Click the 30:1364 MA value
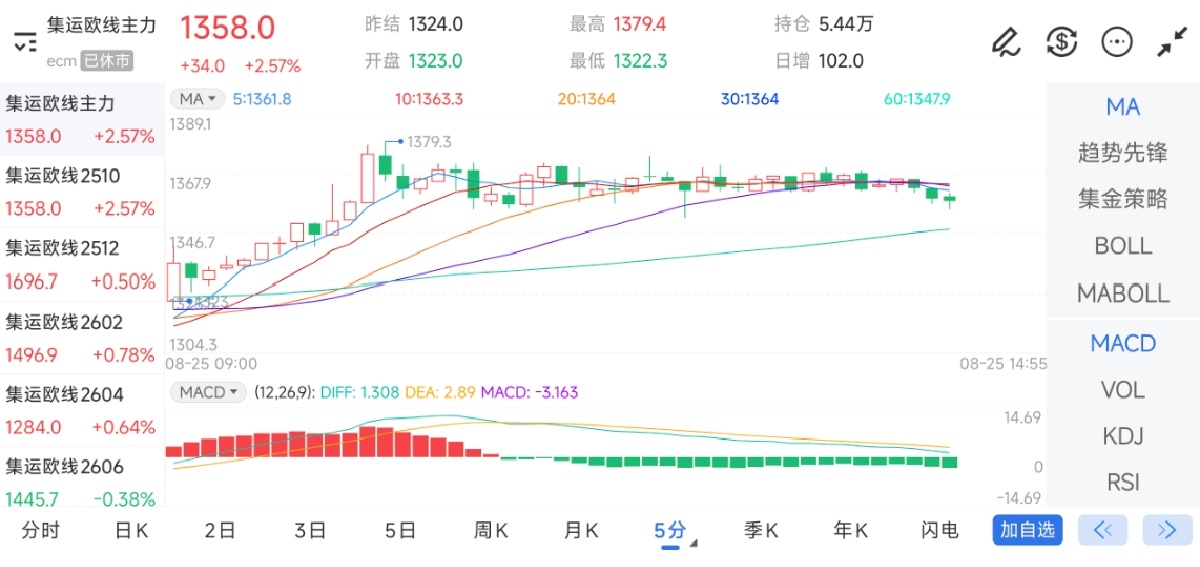The image size is (1200, 567). point(750,99)
